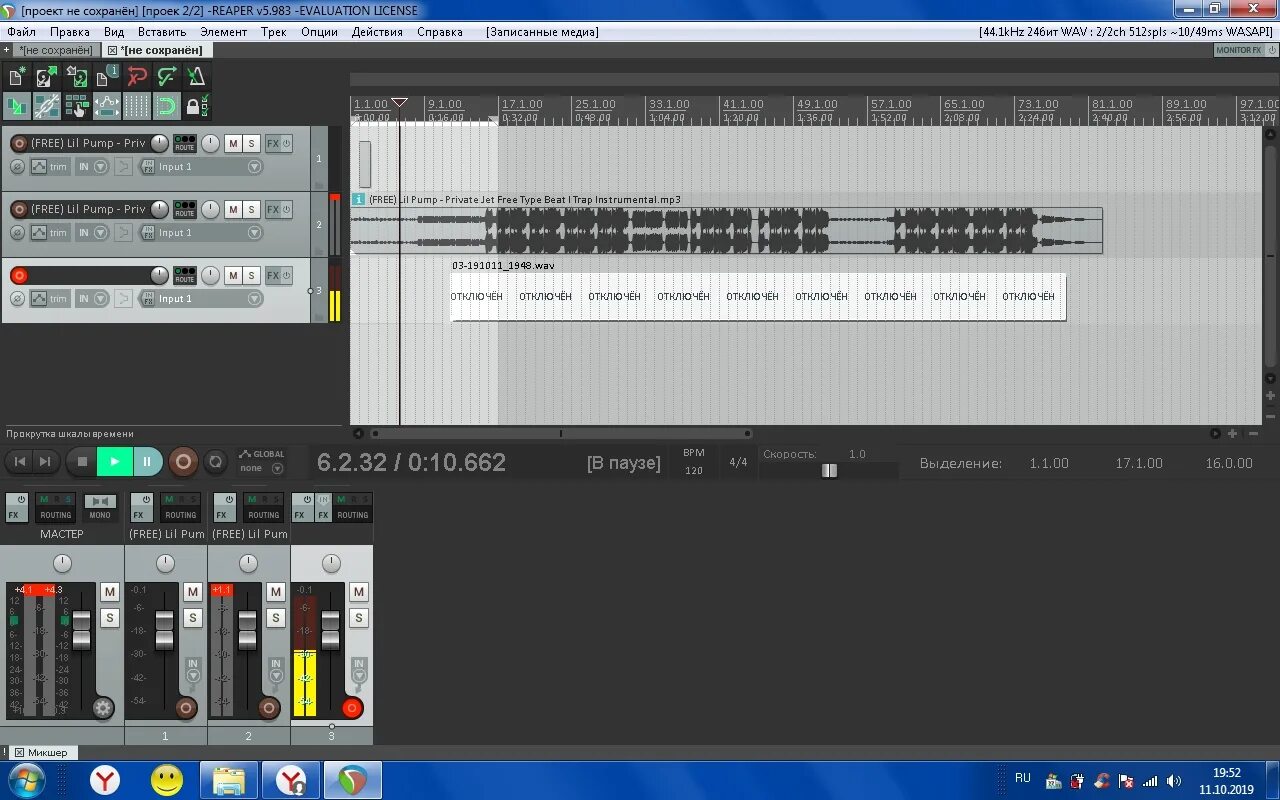
Task: Expand Input 1 dropdown on track 2
Action: click(254, 233)
